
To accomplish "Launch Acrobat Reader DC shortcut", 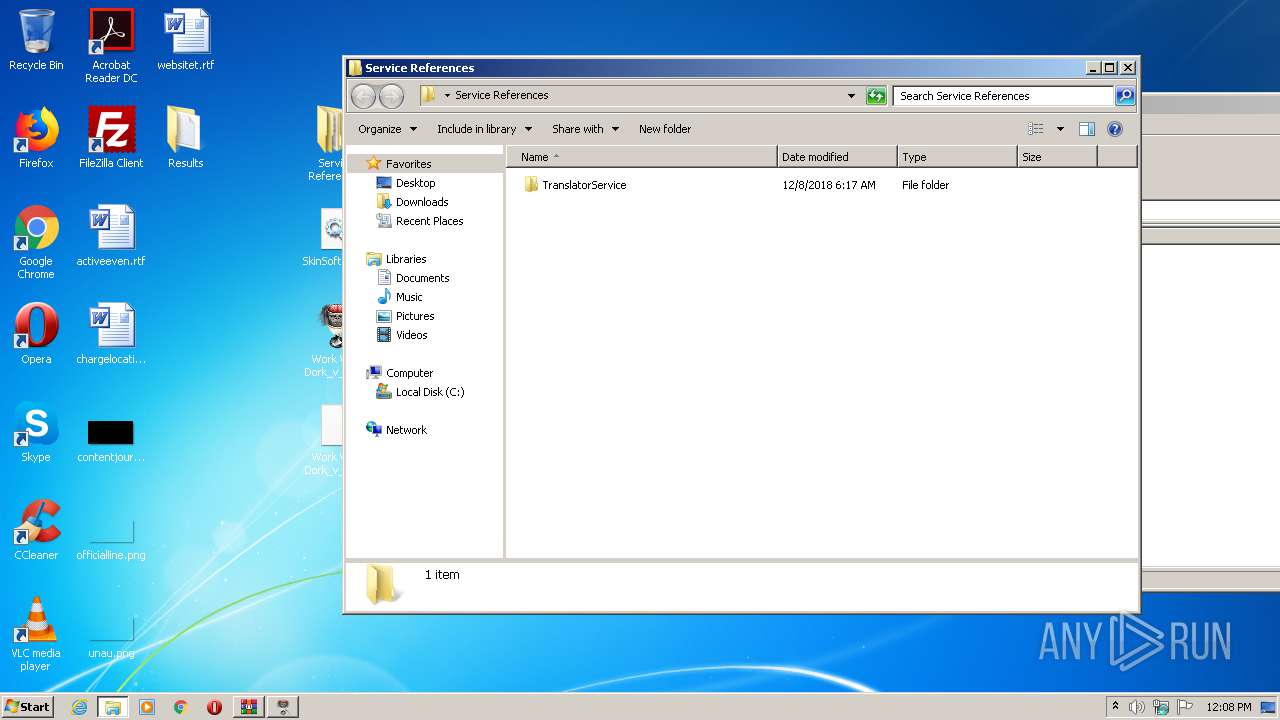I will pos(111,46).
